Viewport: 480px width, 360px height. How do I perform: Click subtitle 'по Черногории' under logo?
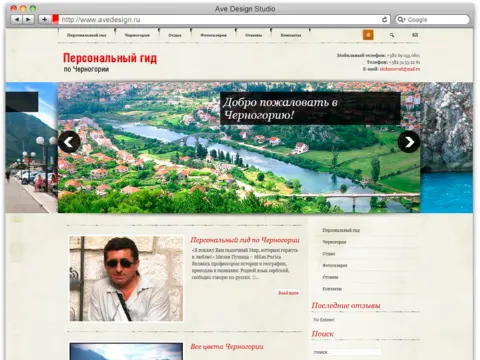[86, 69]
